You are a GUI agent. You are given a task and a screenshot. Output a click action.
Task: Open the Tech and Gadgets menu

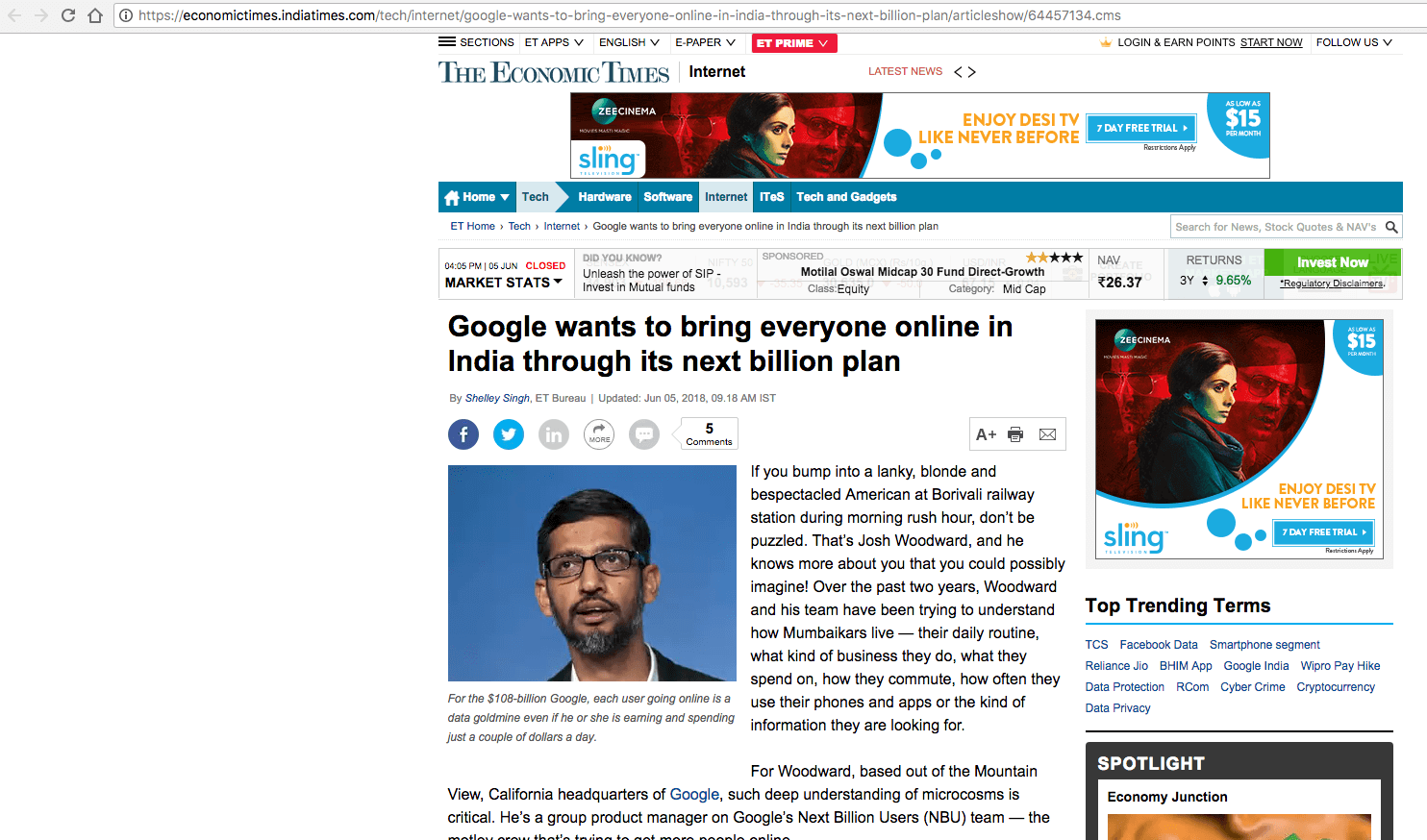(x=846, y=196)
